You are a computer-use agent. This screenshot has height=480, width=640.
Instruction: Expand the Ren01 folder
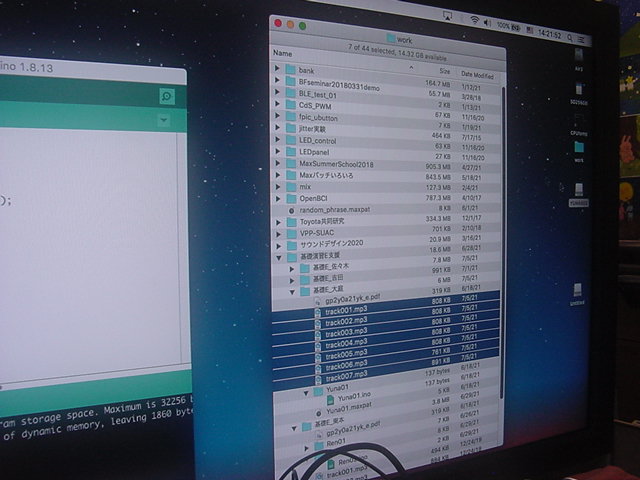click(307, 448)
